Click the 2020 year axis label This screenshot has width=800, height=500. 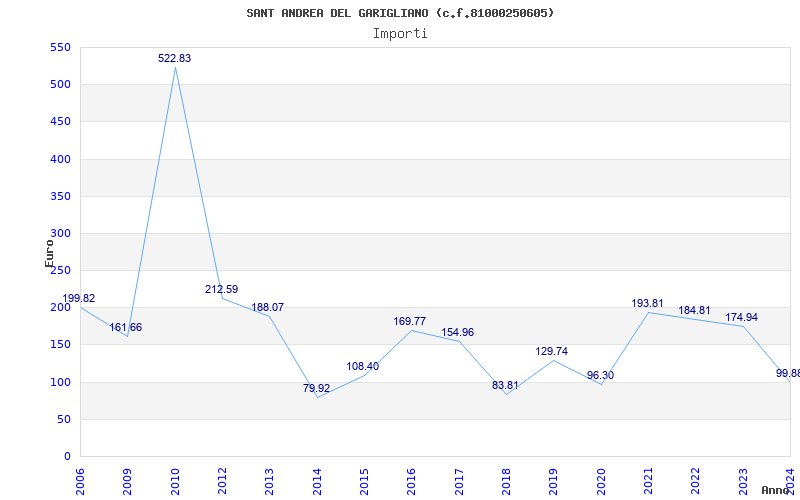coord(601,482)
